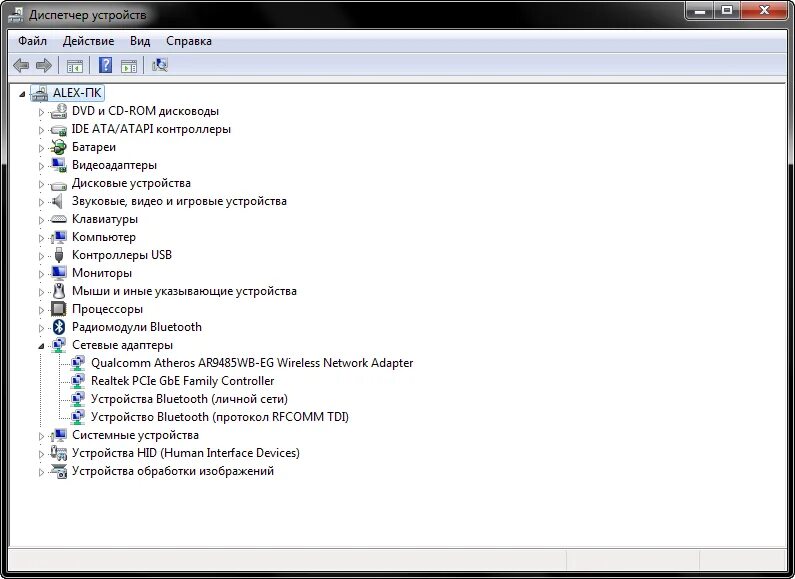Click the Батареи category icon
Image resolution: width=795 pixels, height=579 pixels.
coord(58,148)
